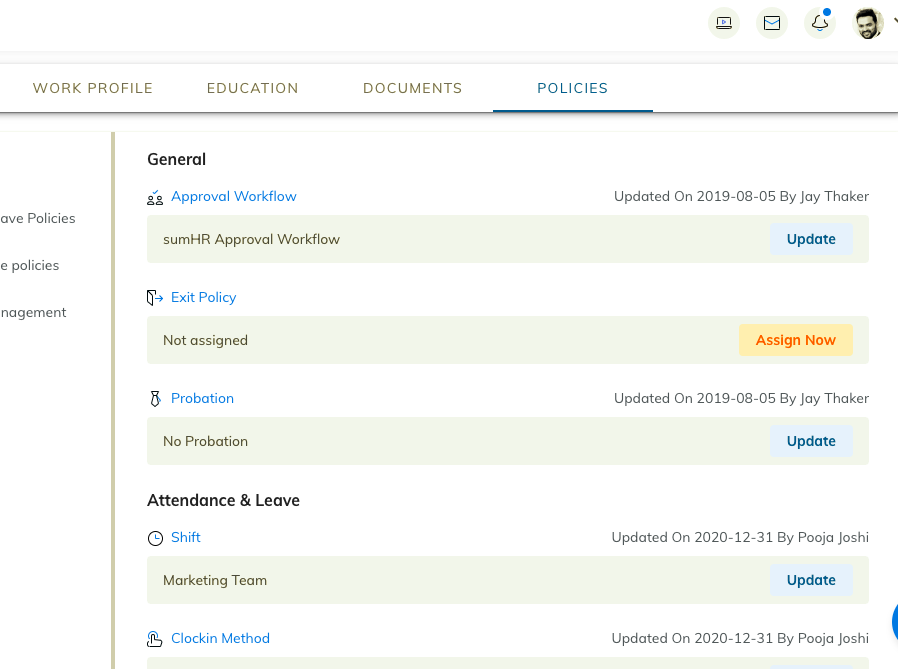The image size is (898, 669).
Task: Click the Approval Workflow people icon
Action: point(155,198)
